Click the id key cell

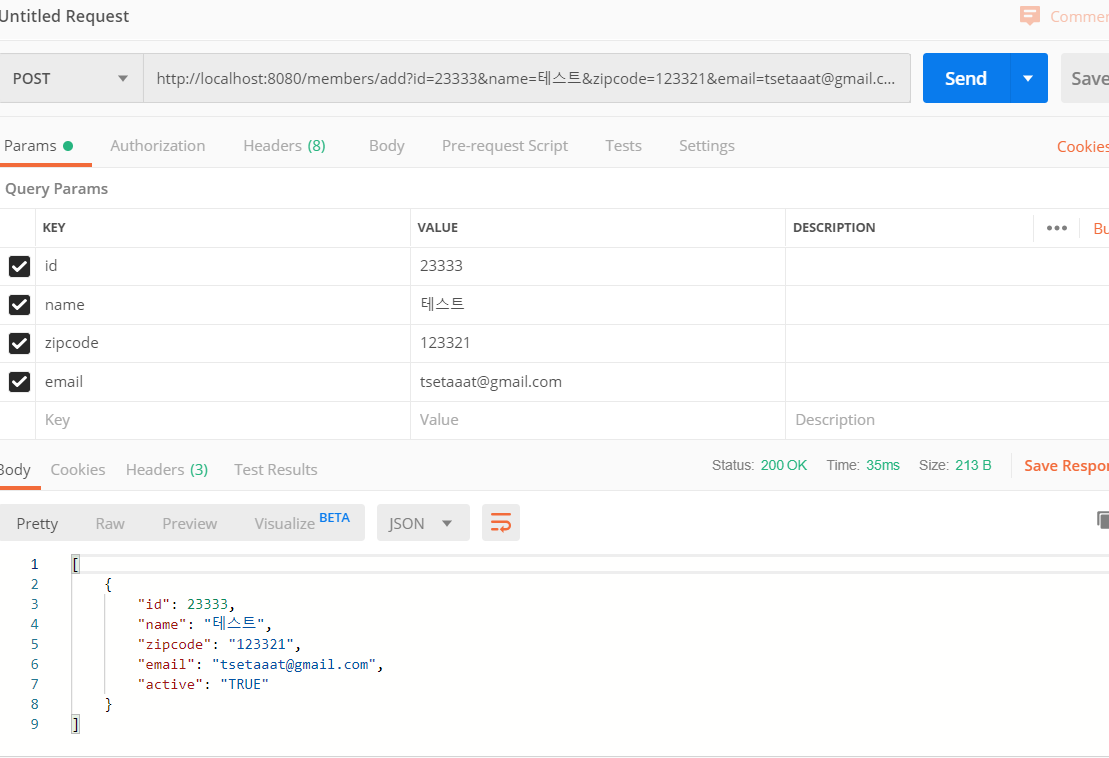click(223, 266)
